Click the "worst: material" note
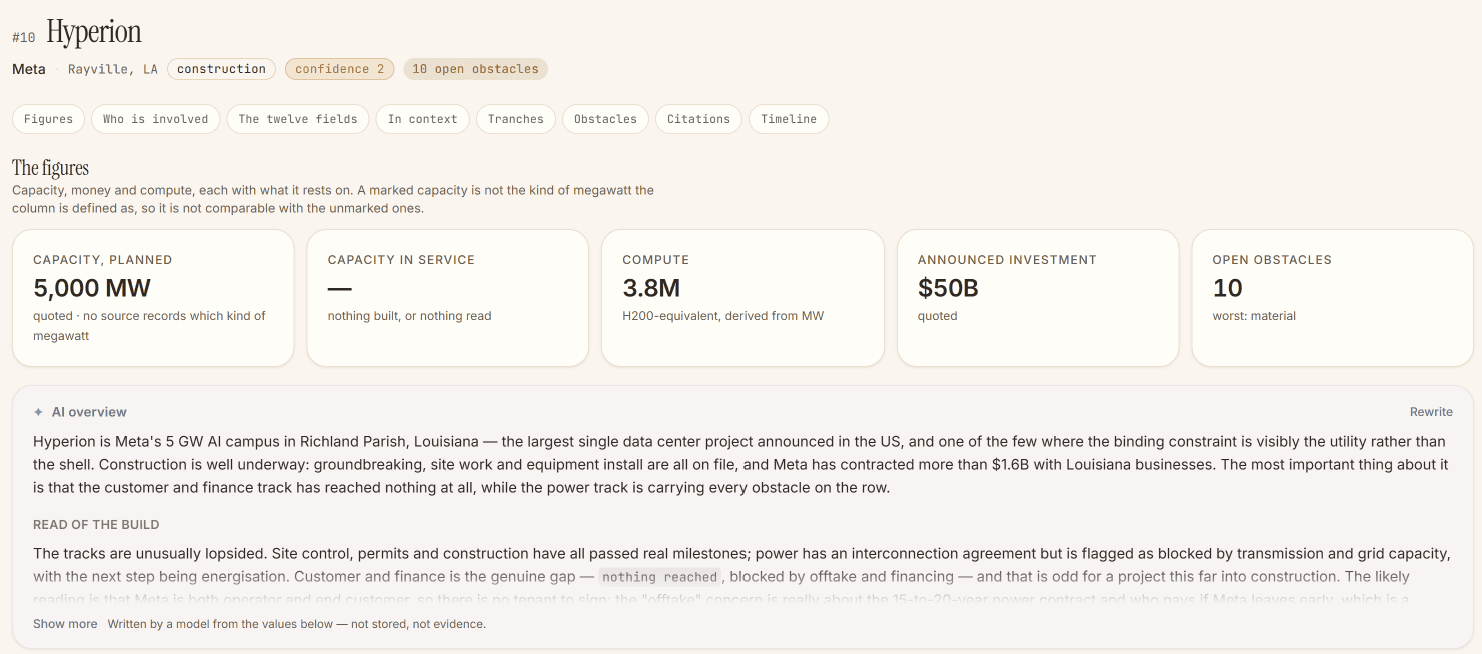The height and width of the screenshot is (654, 1482). point(1254,316)
